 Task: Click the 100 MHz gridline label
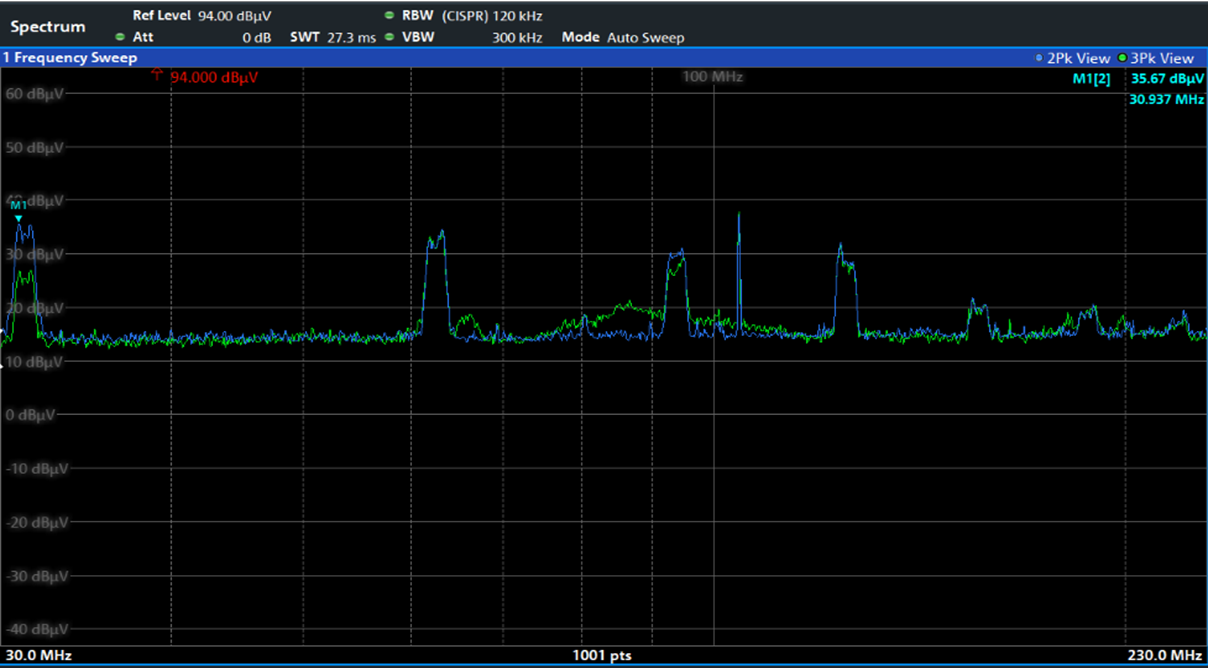[x=713, y=77]
